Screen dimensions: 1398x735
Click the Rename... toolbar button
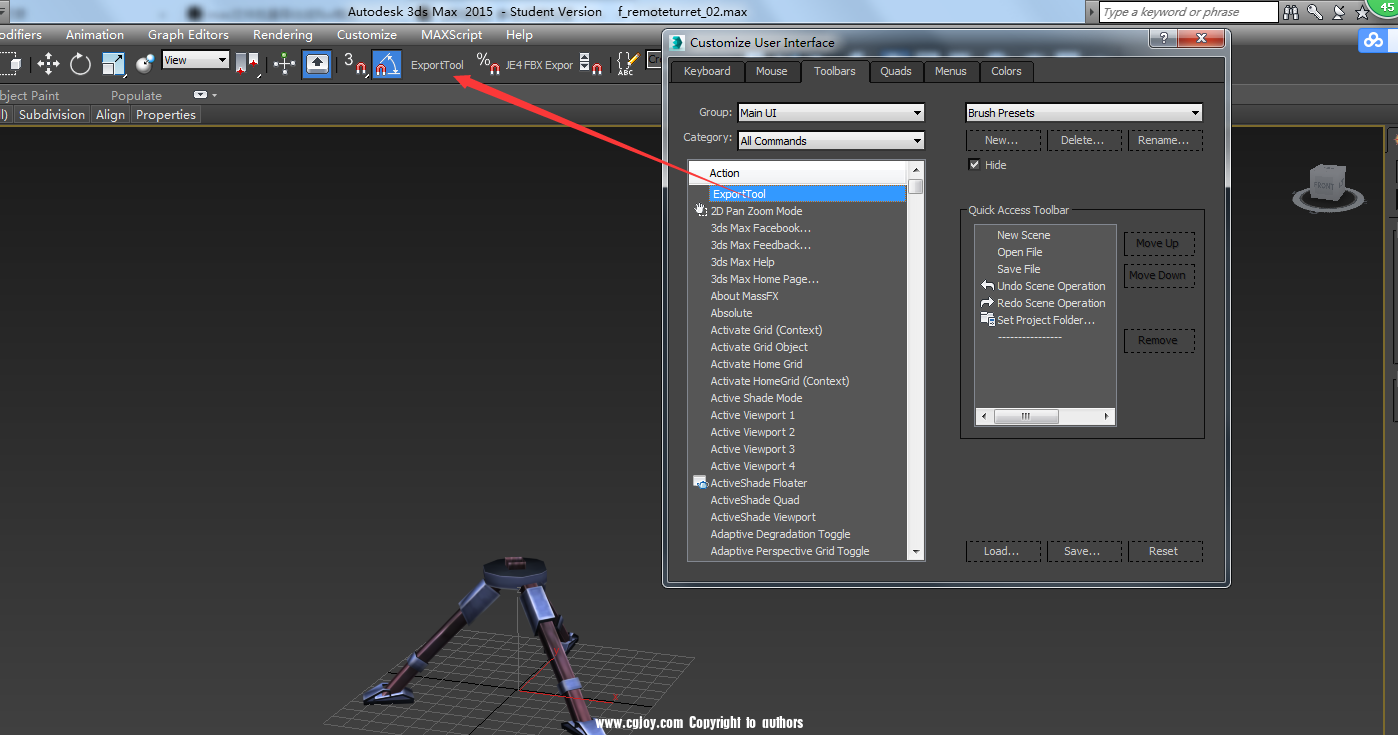[x=1165, y=140]
